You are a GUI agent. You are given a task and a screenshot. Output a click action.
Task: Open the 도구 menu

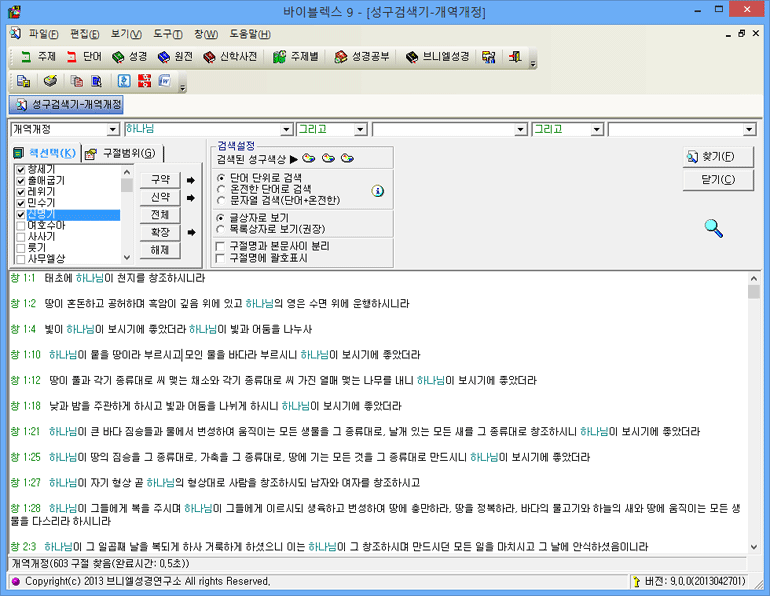(x=167, y=34)
